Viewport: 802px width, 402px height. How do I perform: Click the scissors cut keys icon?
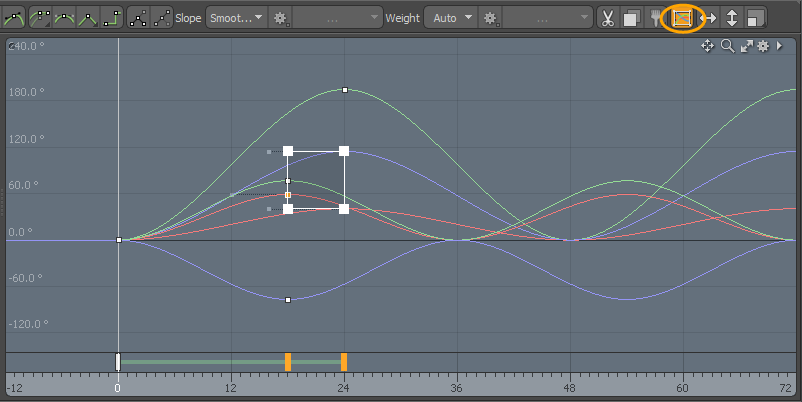click(x=608, y=18)
